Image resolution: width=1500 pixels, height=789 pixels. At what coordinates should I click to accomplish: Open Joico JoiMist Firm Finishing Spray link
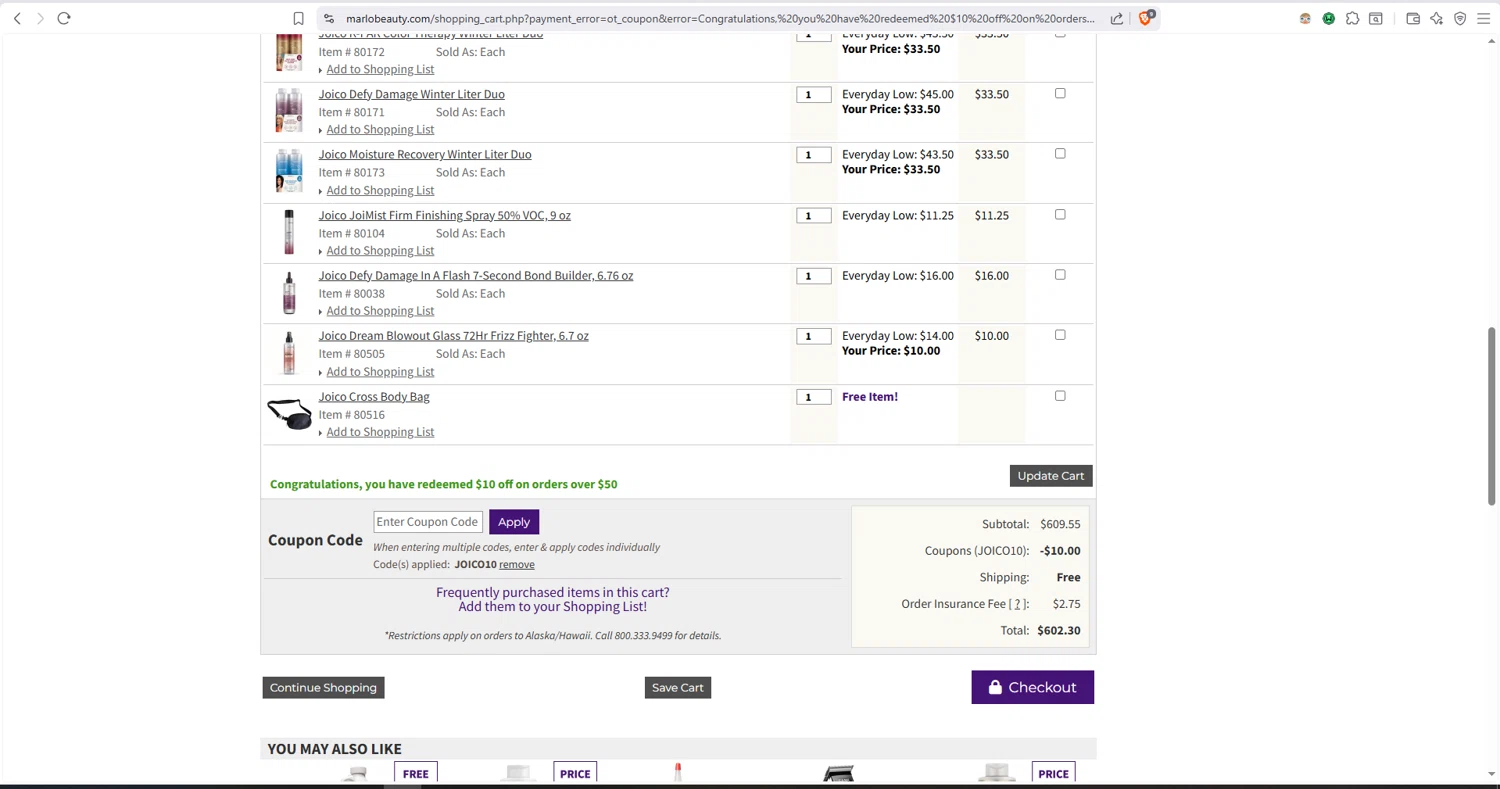click(x=444, y=215)
